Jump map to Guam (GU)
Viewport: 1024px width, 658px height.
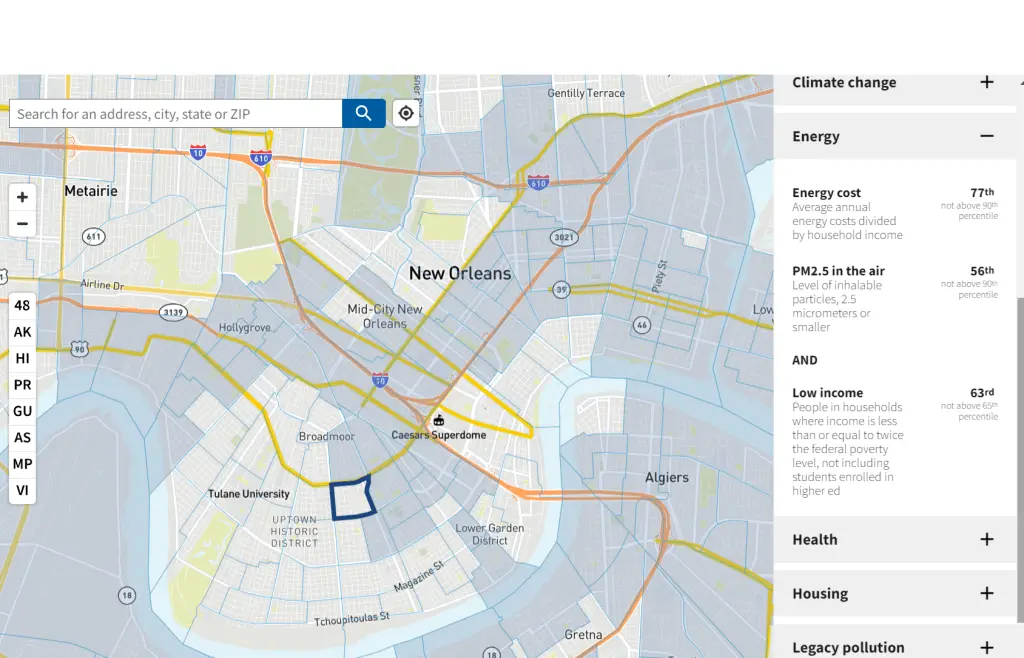pyautogui.click(x=22, y=411)
